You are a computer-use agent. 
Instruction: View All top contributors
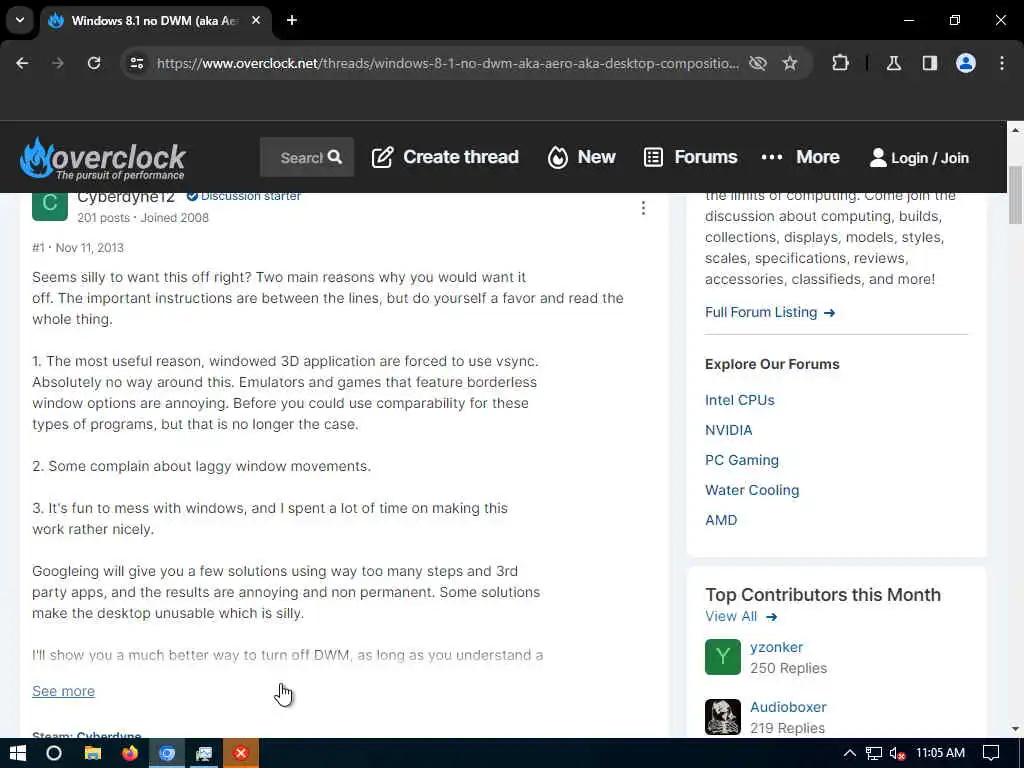[741, 616]
